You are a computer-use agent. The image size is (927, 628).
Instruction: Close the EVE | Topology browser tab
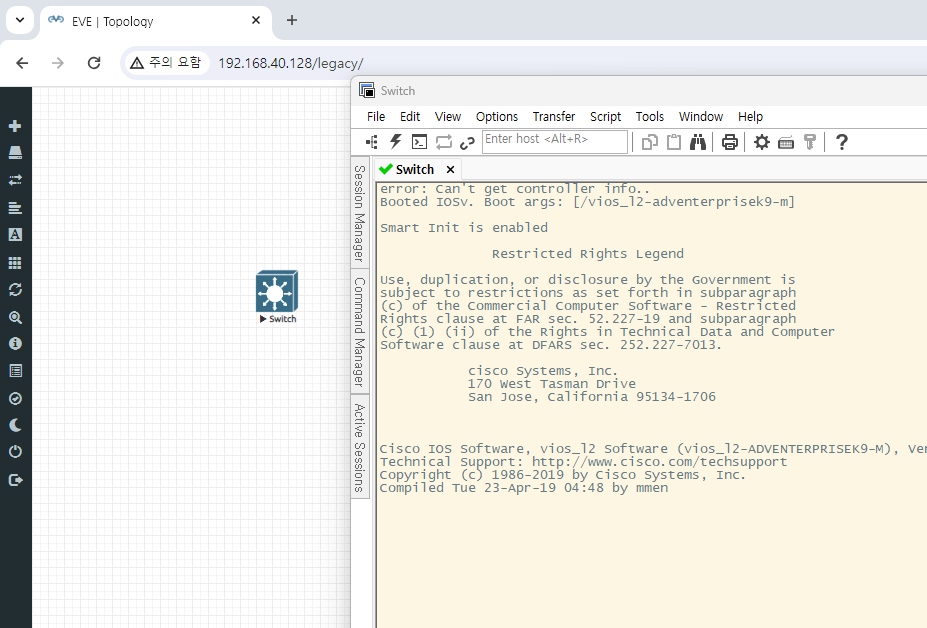256,20
